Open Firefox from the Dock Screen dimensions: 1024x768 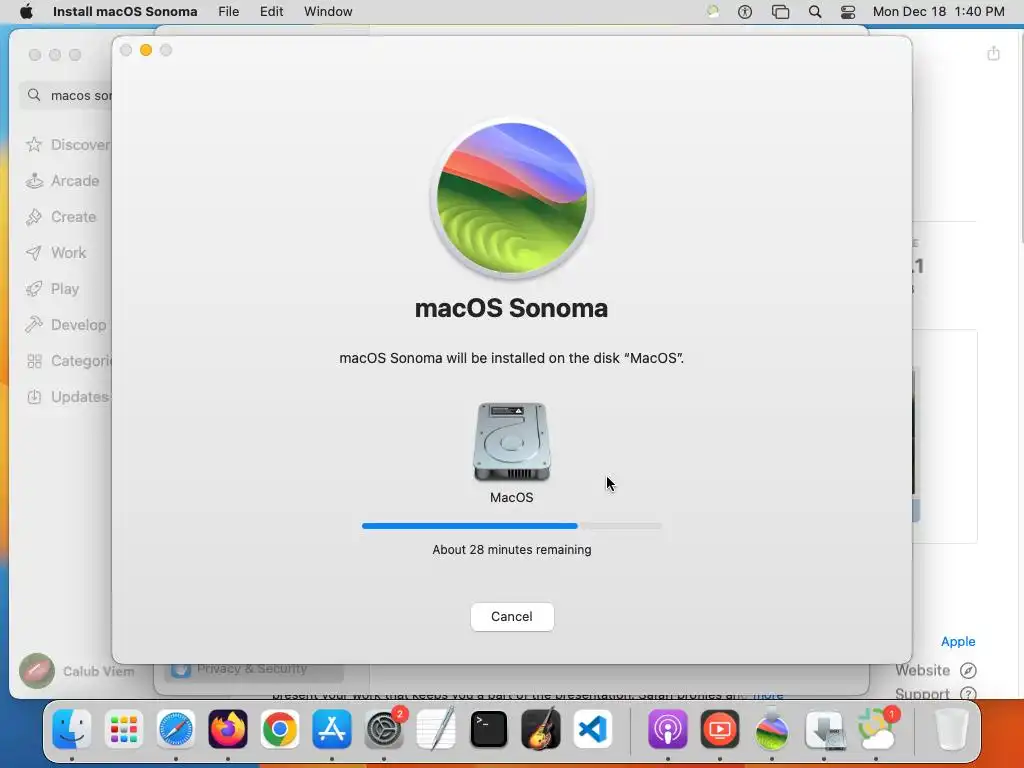pos(227,729)
